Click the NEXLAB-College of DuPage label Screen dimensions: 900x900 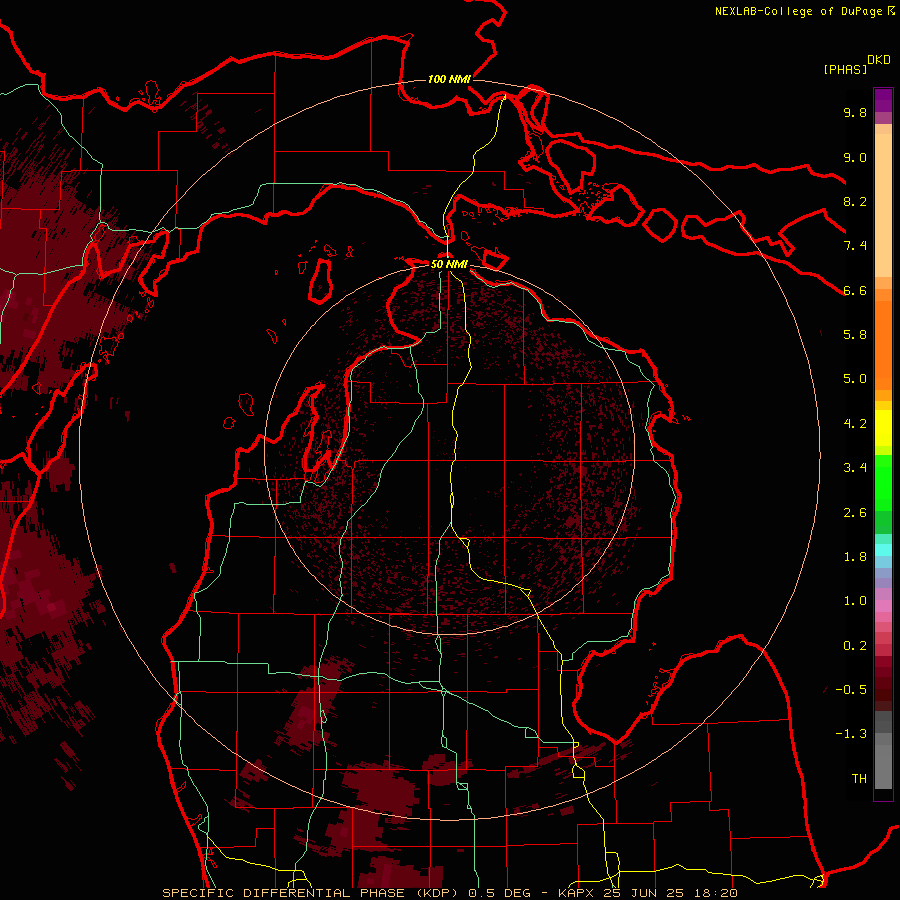coord(799,11)
